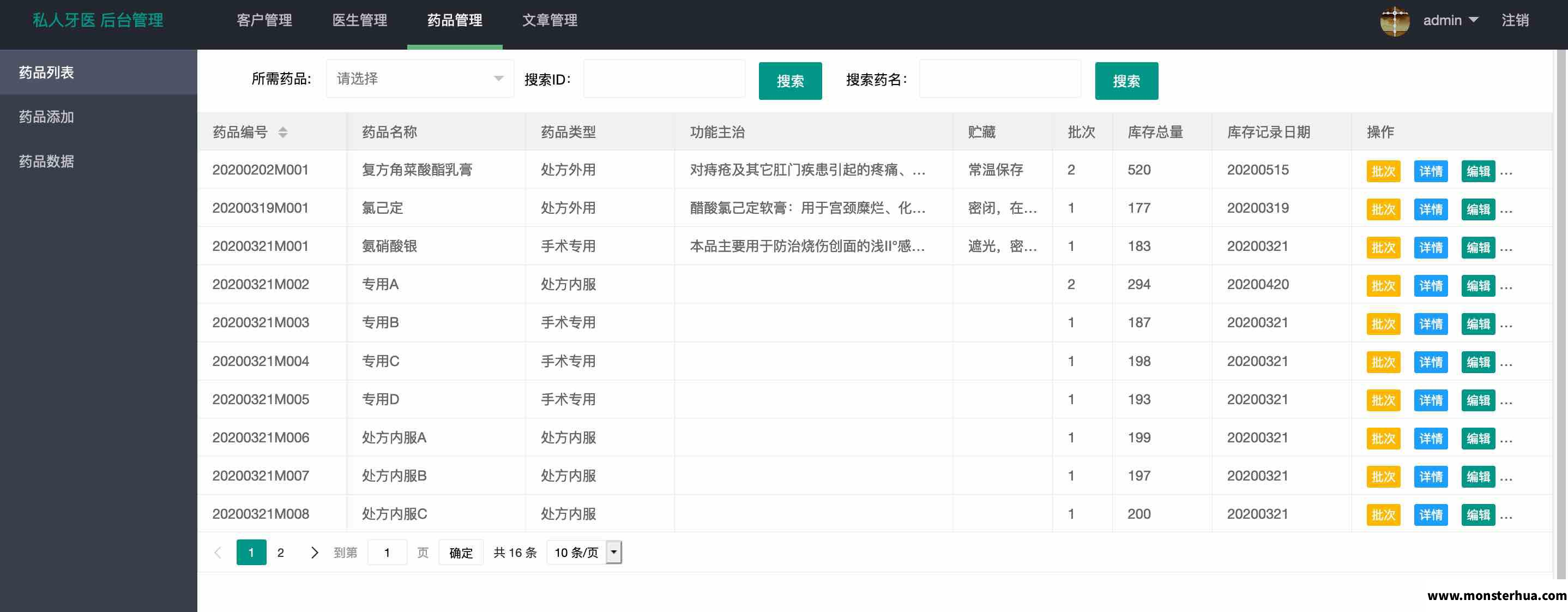The height and width of the screenshot is (612, 1568).
Task: Sort by 药品编号 using sort arrows
Action: click(x=282, y=132)
